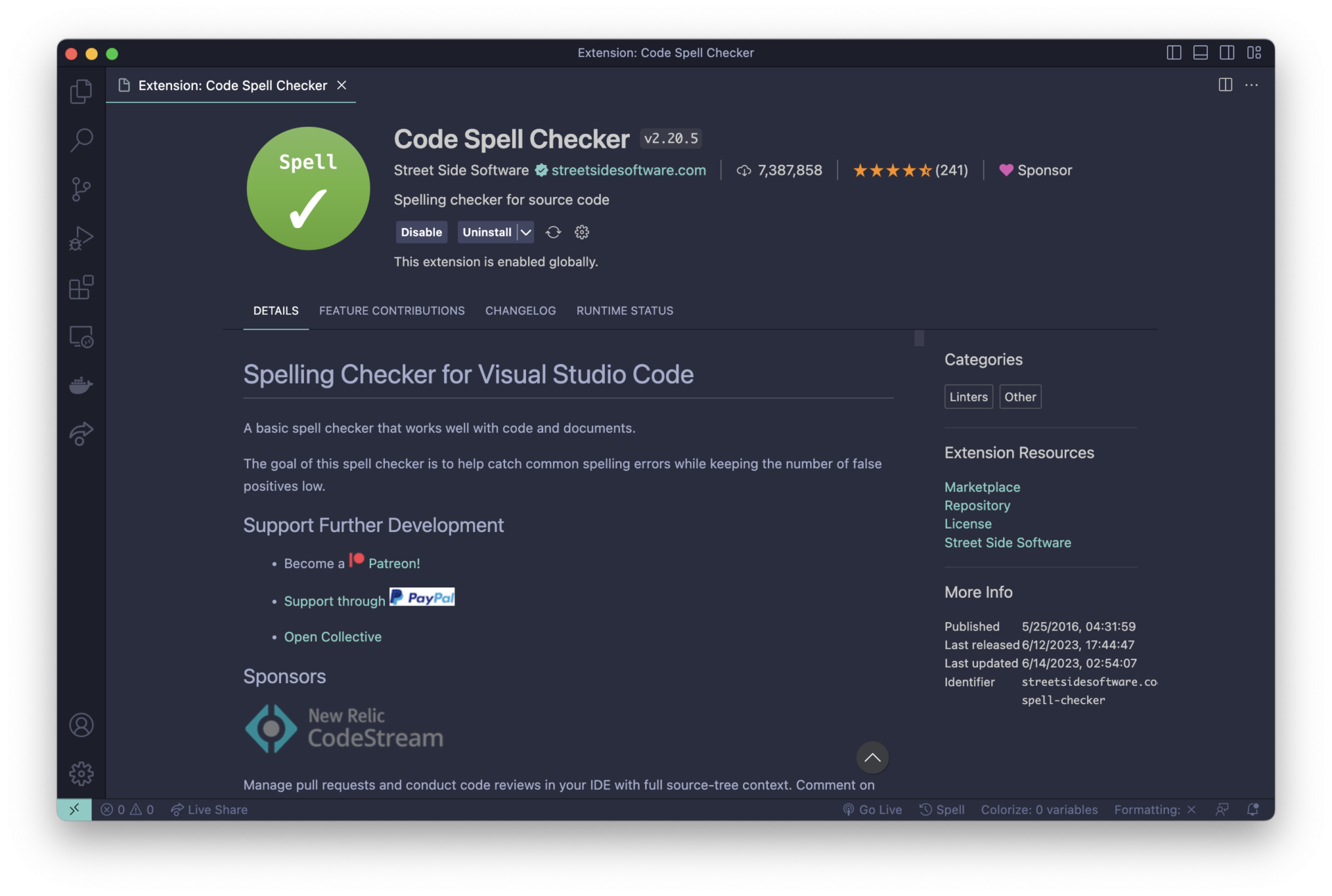Click Live Share in the status bar

tap(209, 809)
